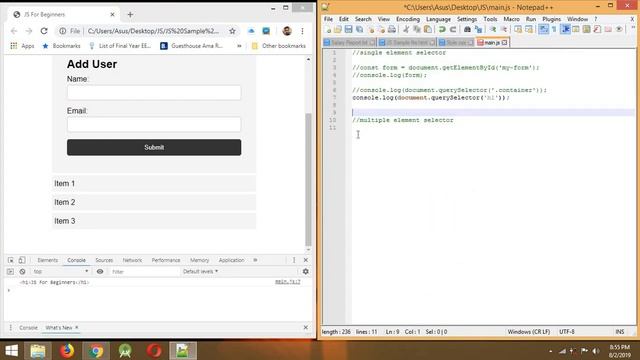
Task: Click the console Filter field
Action: click(144, 271)
